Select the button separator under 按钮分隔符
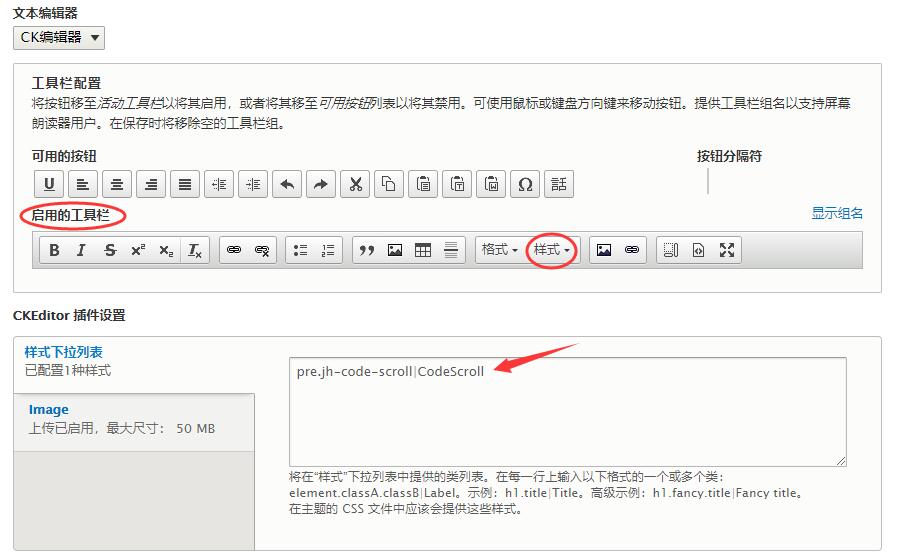The image size is (903, 560). [708, 181]
